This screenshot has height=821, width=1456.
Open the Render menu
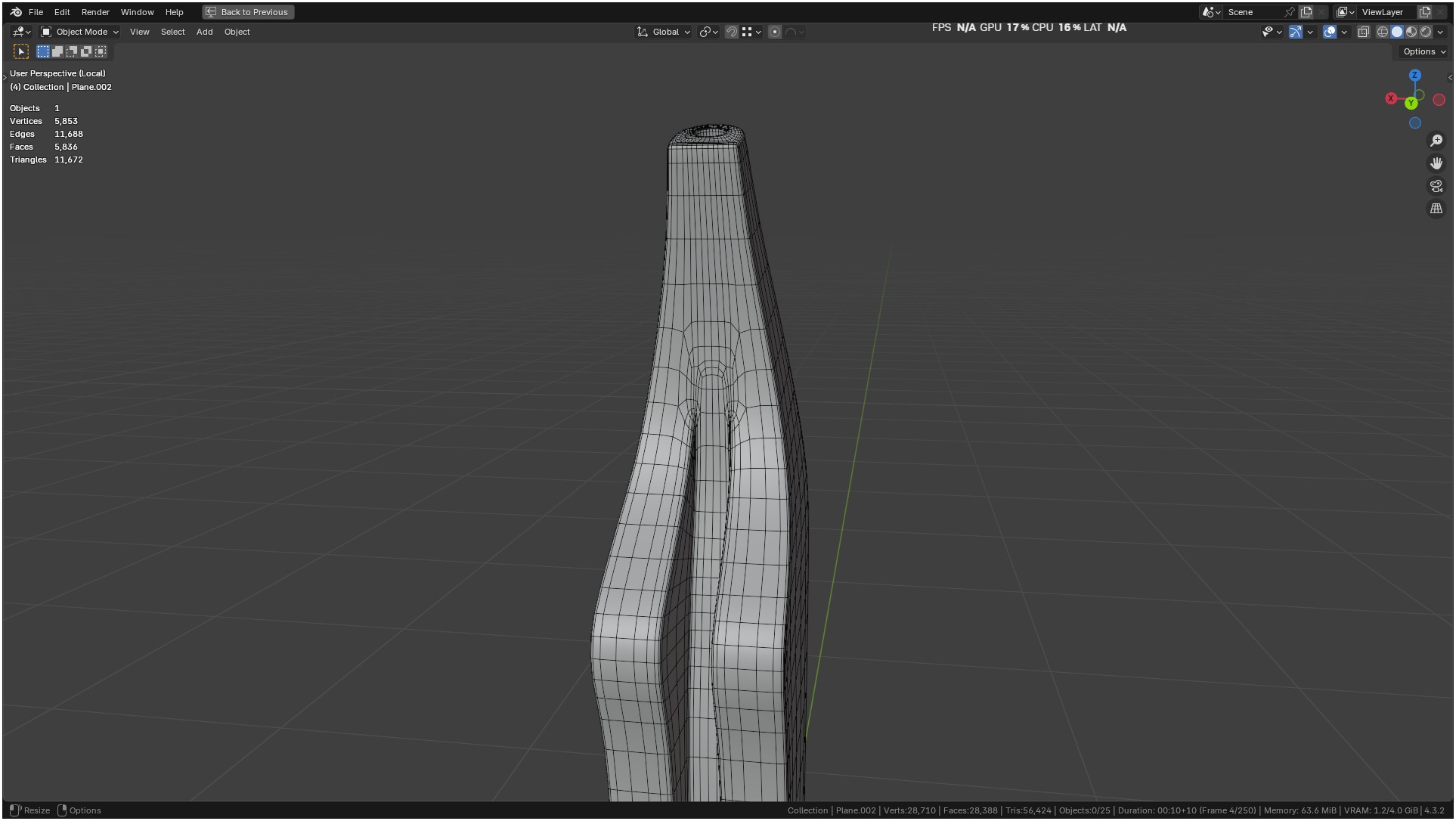tap(95, 12)
